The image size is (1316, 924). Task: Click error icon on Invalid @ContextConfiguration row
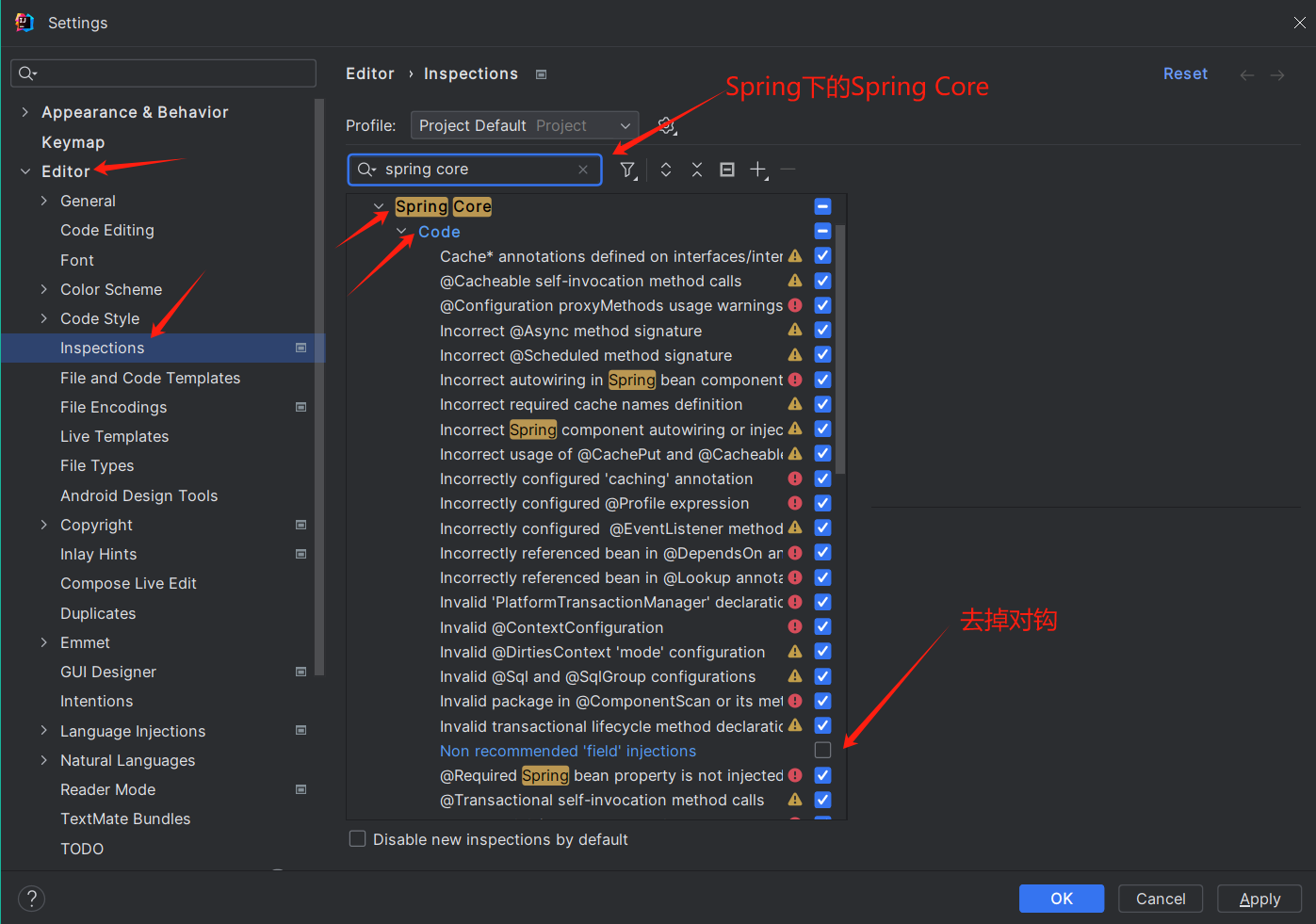point(795,626)
